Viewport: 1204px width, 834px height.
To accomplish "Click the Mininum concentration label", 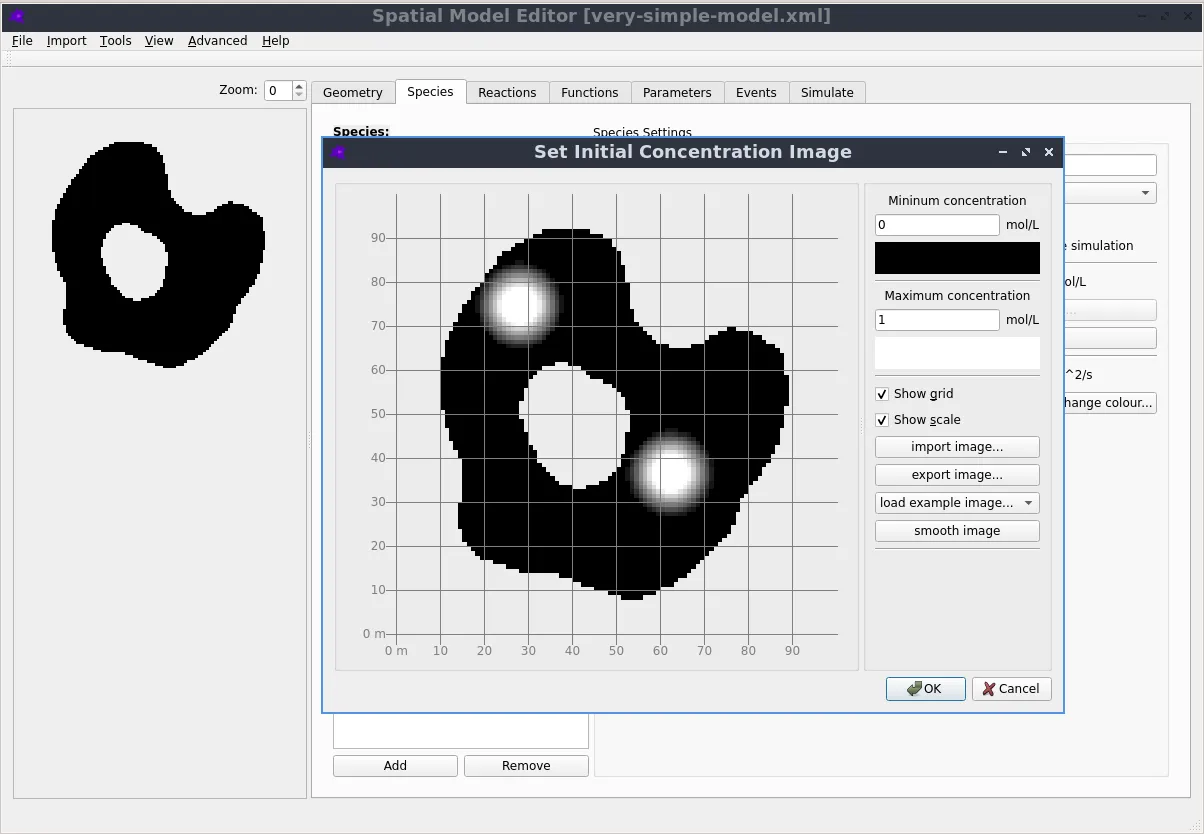I will point(957,201).
